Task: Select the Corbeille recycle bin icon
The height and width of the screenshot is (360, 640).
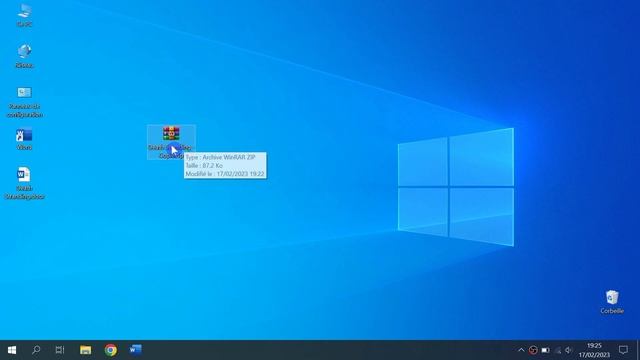Action: 611,302
